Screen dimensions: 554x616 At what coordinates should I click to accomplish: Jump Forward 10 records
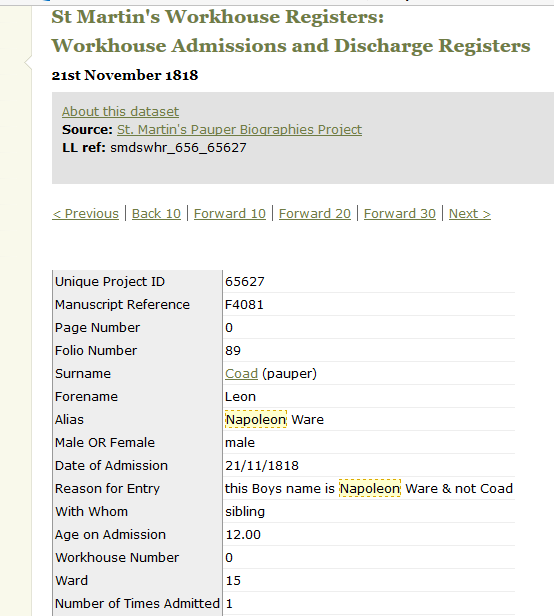point(230,214)
